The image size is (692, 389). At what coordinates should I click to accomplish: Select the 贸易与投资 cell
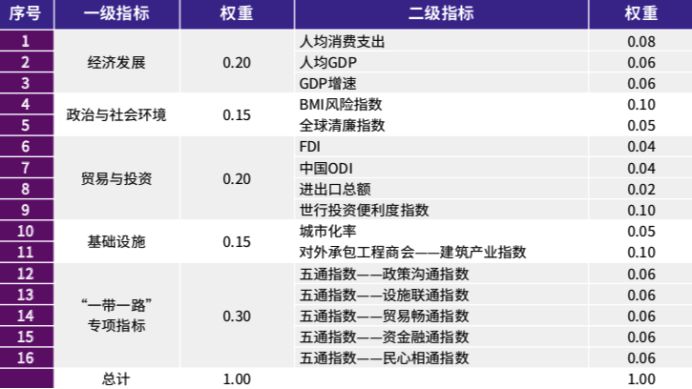[117, 178]
